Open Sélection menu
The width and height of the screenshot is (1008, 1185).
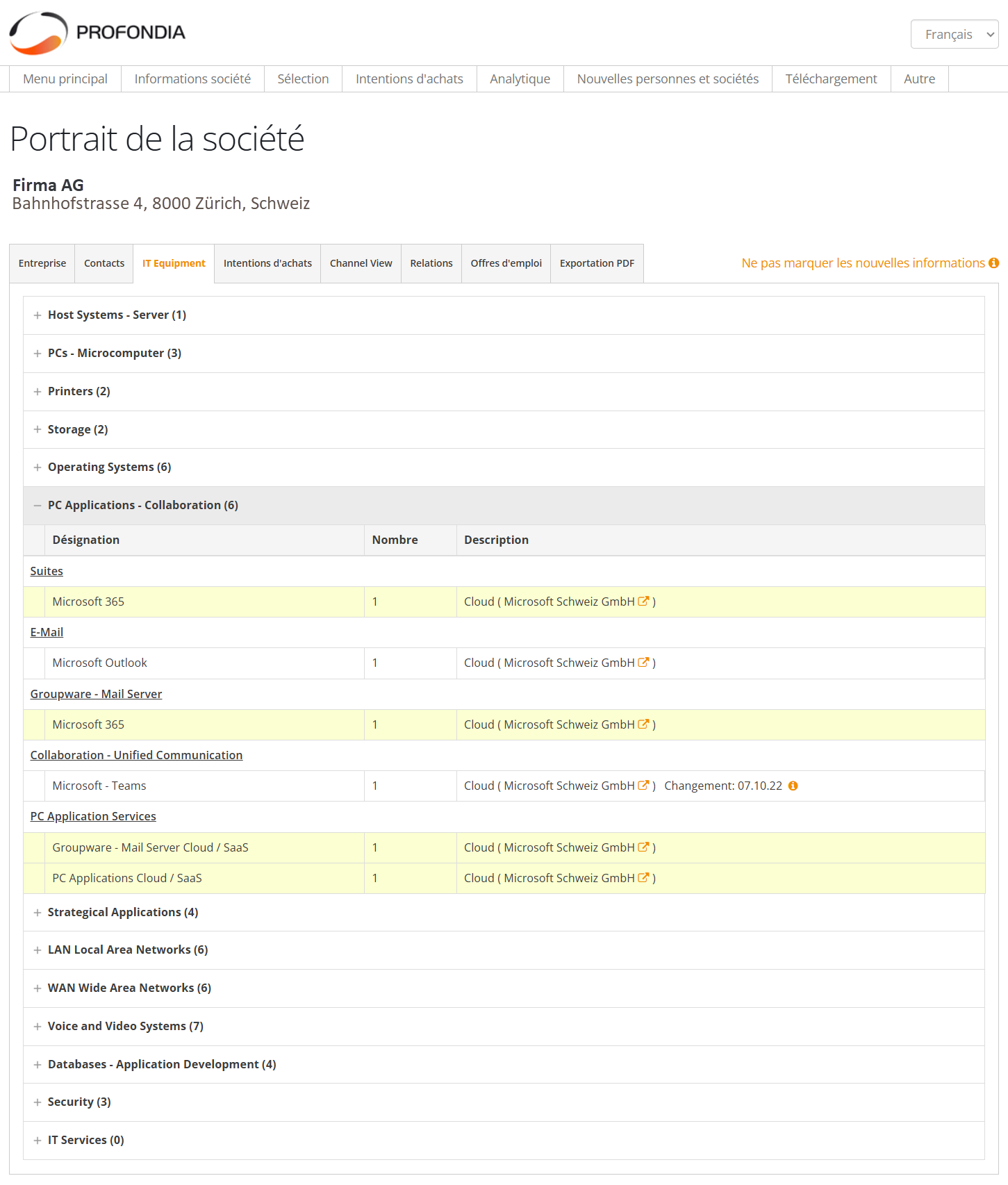pos(303,79)
